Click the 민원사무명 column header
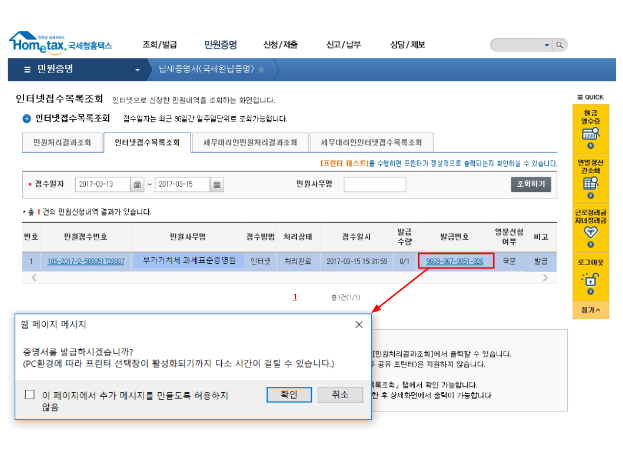623x469 pixels. (188, 237)
